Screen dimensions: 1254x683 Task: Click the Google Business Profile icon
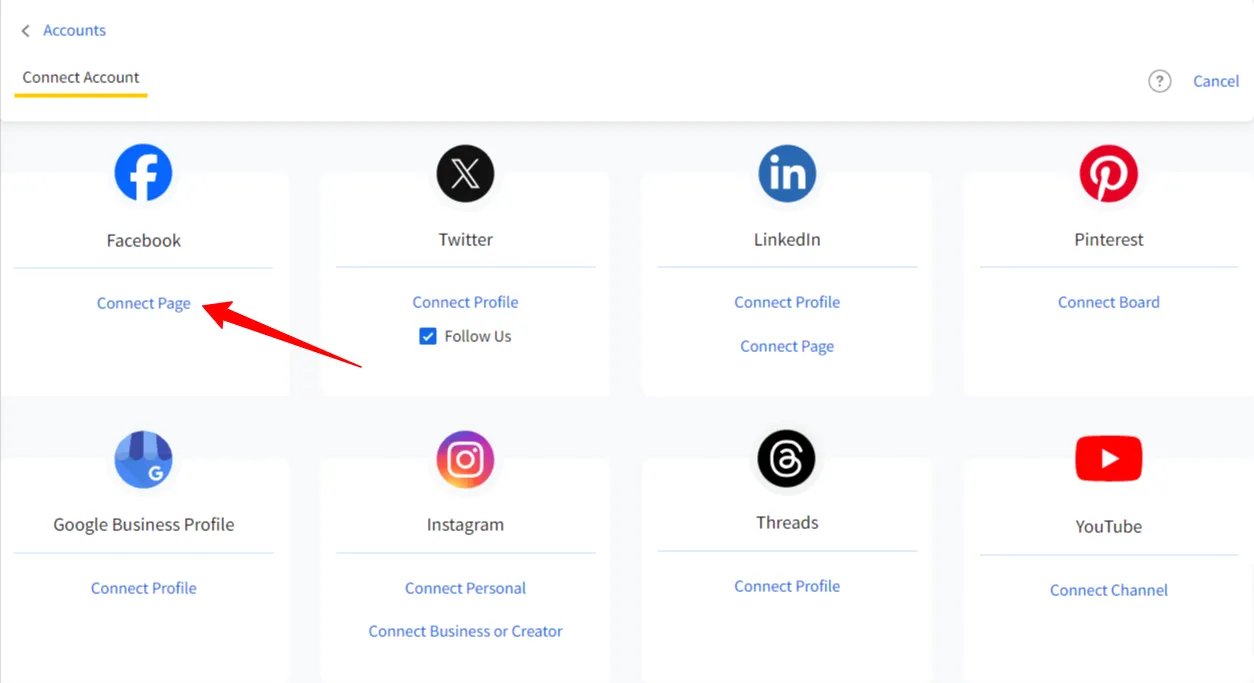(143, 459)
